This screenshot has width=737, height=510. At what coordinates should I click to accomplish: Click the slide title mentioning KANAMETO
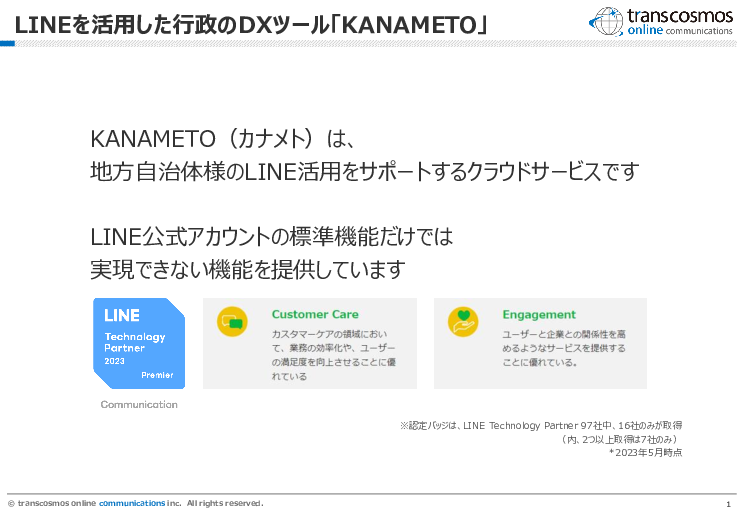(251, 25)
